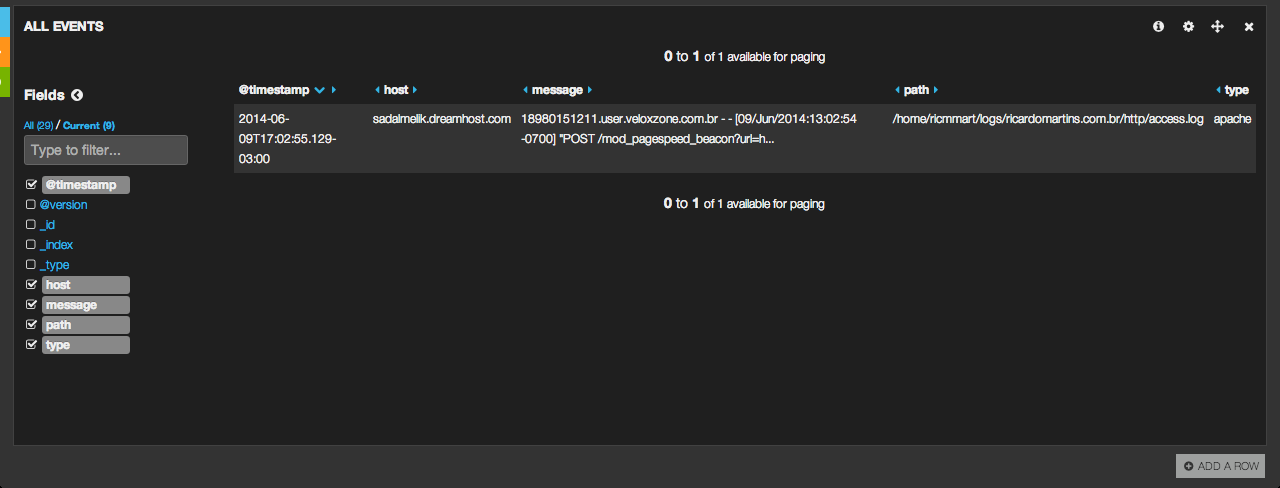Open the panel info icon
The height and width of the screenshot is (488, 1280).
point(1158,27)
